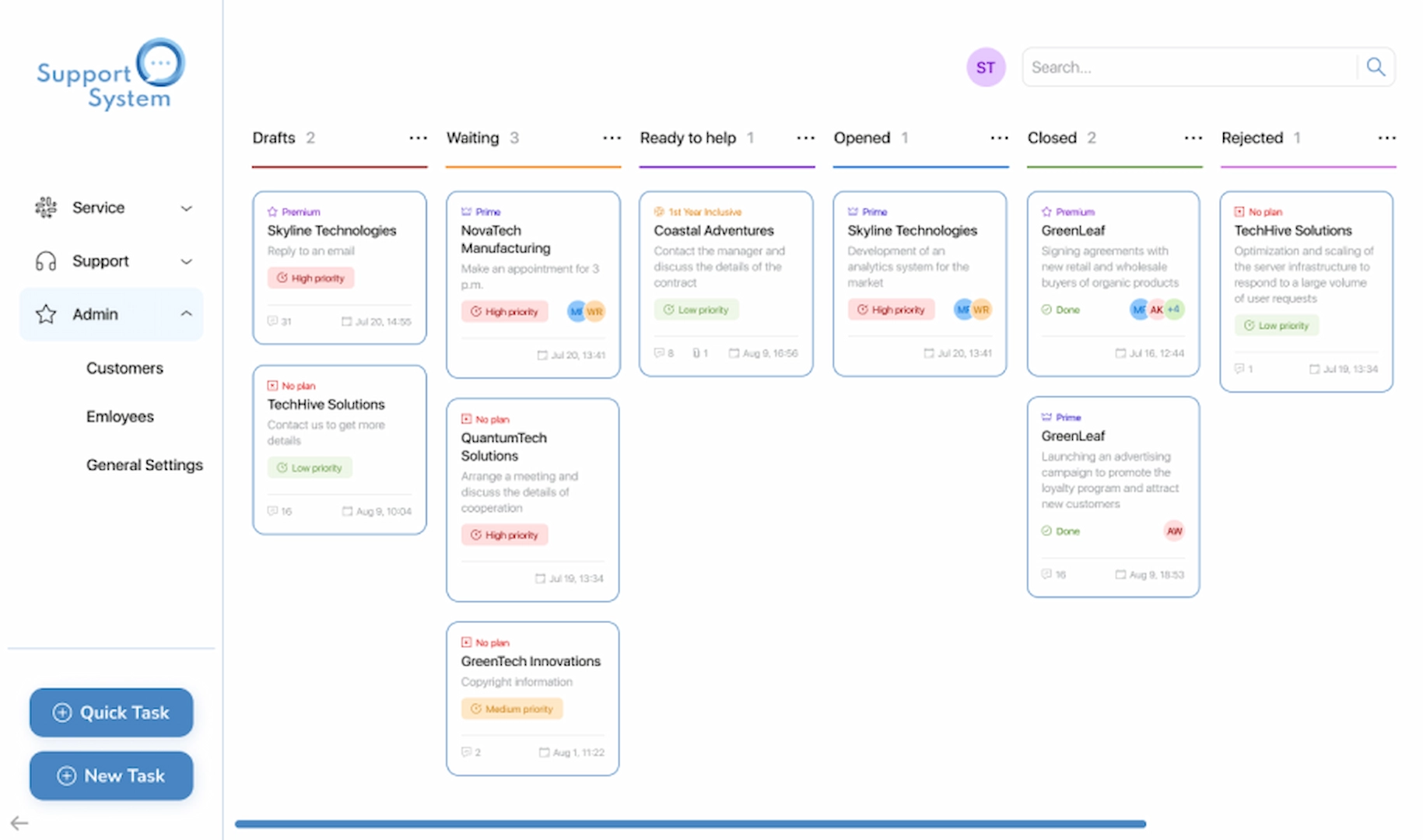Select the Admin sidebar item

pos(111,314)
